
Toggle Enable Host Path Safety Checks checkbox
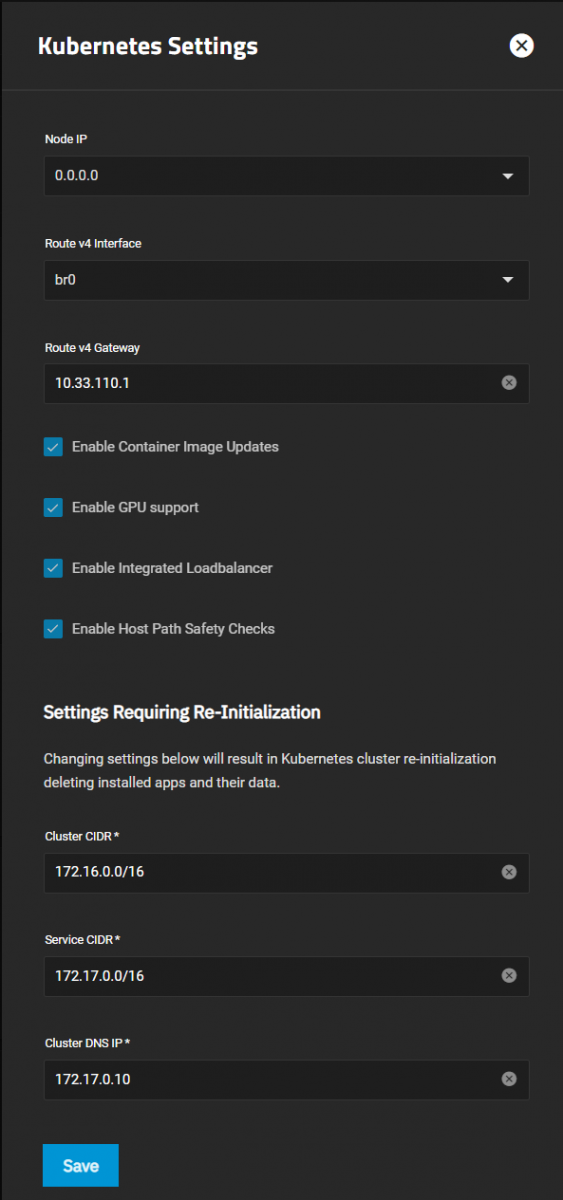pyautogui.click(x=53, y=629)
